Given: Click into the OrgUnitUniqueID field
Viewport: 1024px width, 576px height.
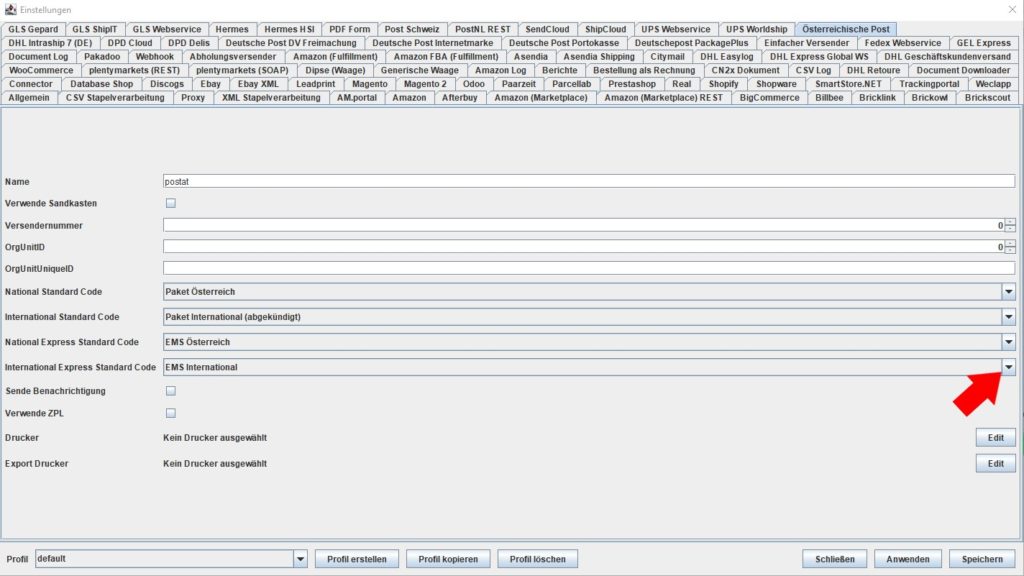Looking at the screenshot, I should 589,268.
